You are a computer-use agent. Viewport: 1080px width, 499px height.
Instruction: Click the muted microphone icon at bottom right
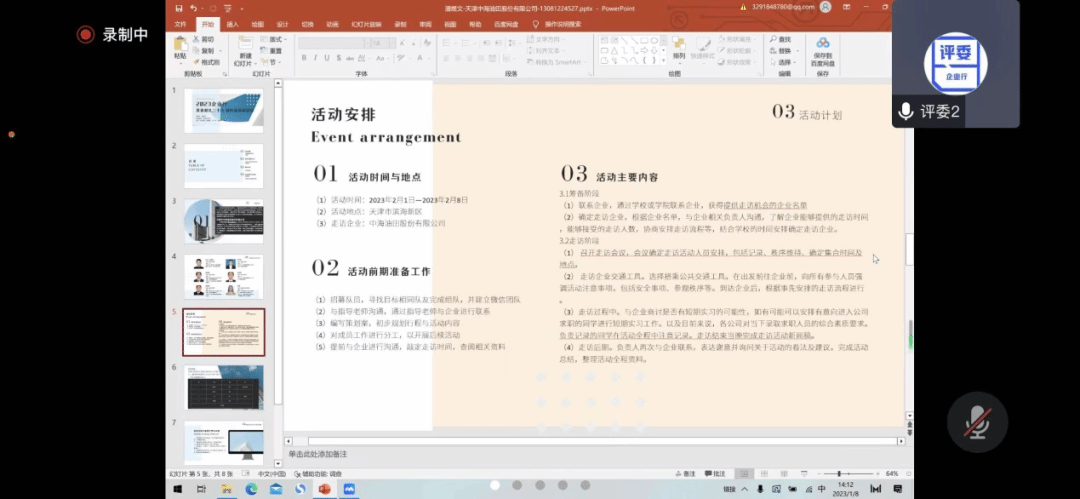coord(977,423)
